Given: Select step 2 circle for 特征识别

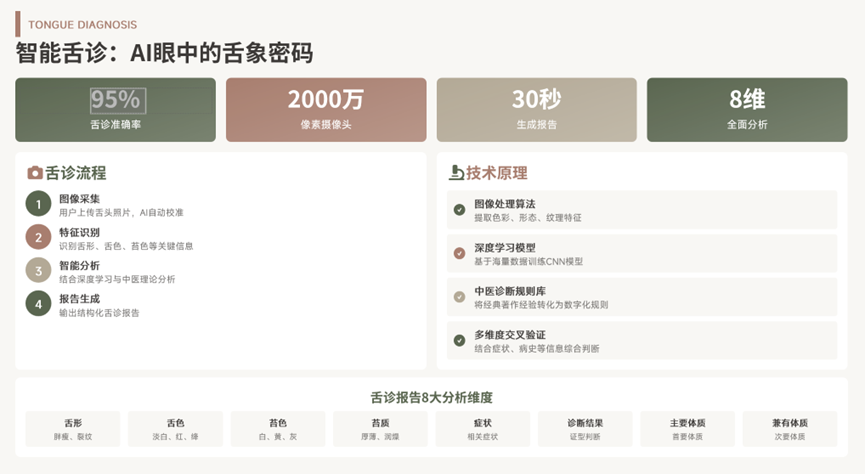Looking at the screenshot, I should point(38,238).
